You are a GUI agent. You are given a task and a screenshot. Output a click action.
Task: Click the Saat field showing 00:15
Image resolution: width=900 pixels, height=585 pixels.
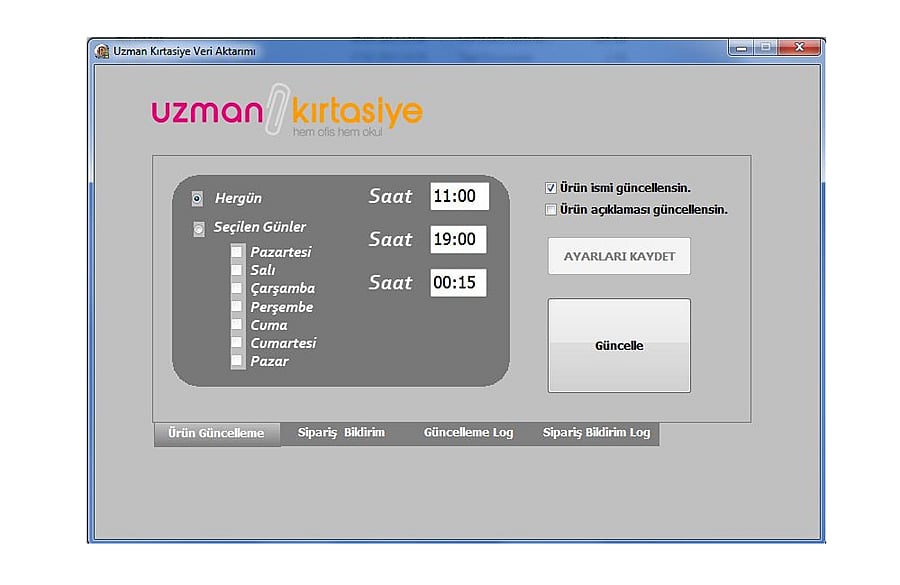coord(458,282)
